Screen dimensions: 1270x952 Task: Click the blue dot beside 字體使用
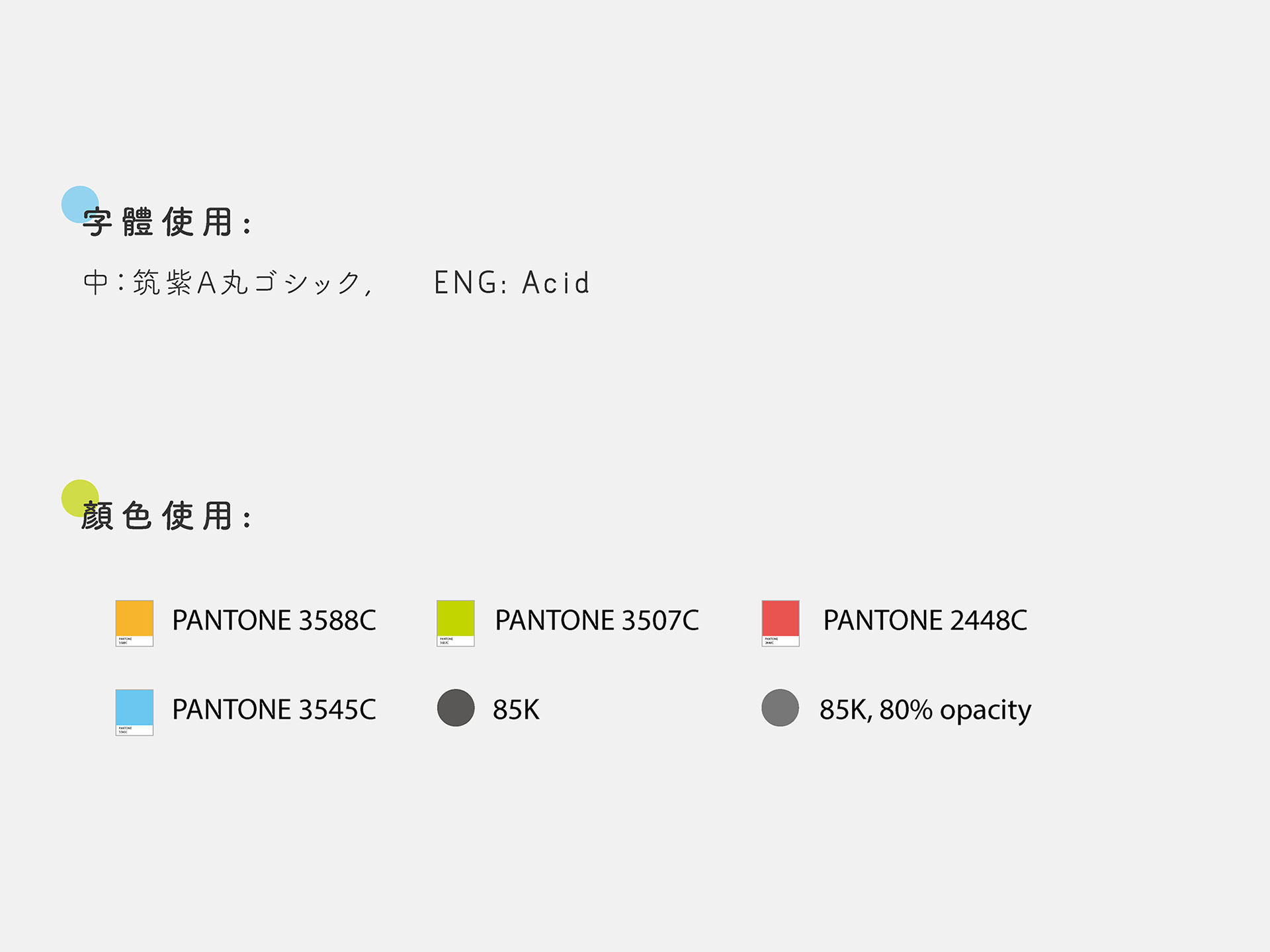80,204
